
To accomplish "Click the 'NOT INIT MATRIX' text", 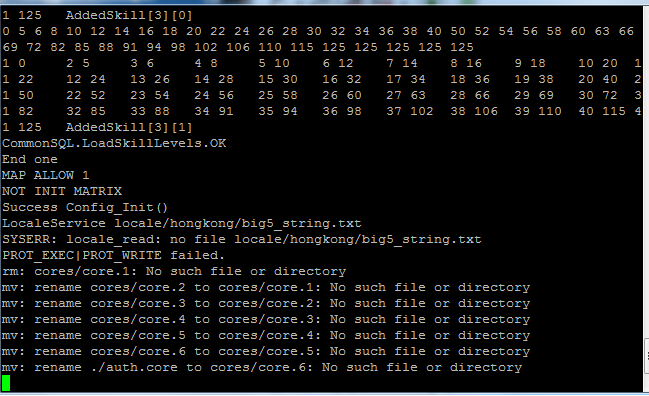I will [x=62, y=191].
